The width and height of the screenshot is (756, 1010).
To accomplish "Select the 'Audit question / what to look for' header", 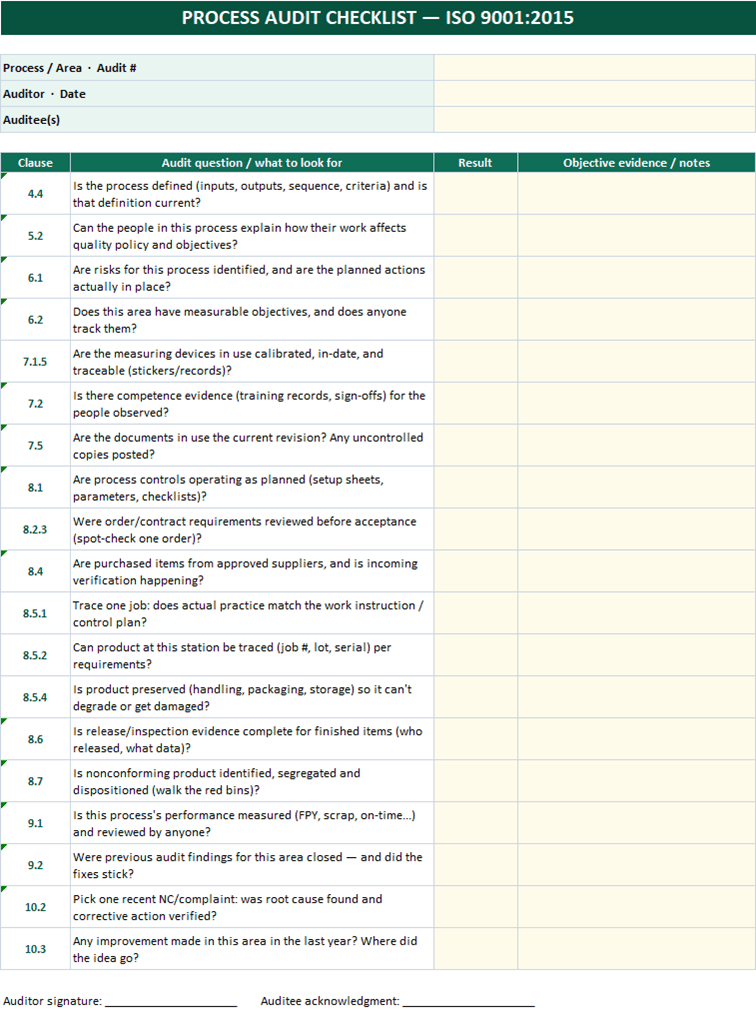I will pos(252,162).
